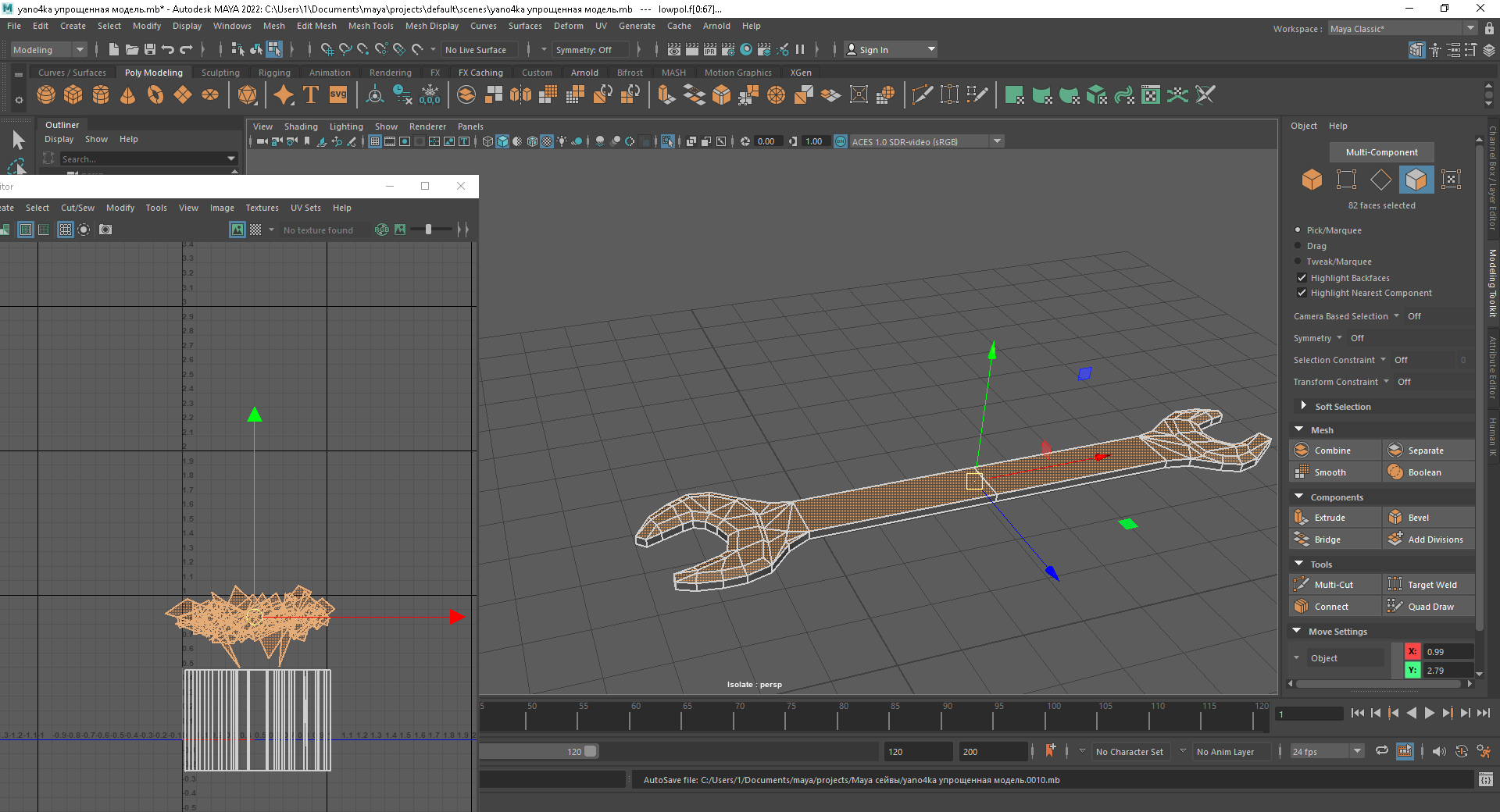The image size is (1500, 812).
Task: Click the Bevel button
Action: click(x=1429, y=518)
